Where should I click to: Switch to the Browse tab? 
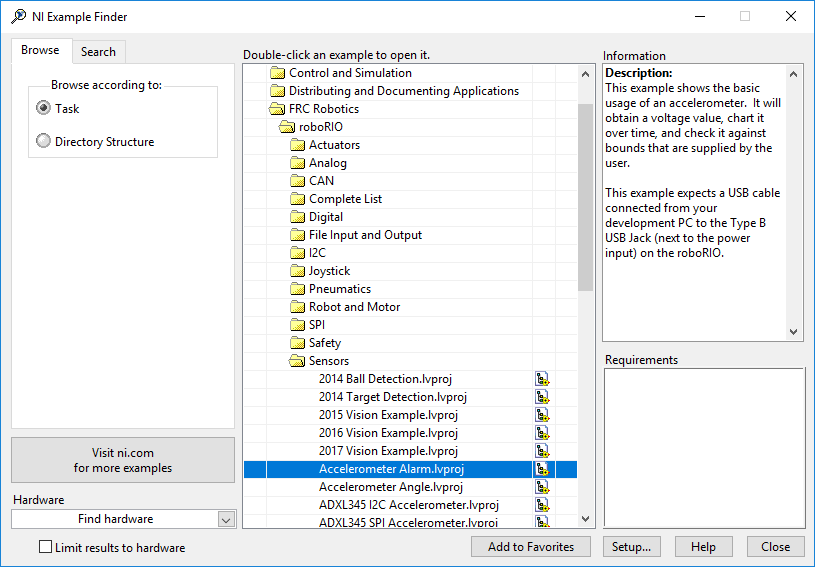(41, 51)
